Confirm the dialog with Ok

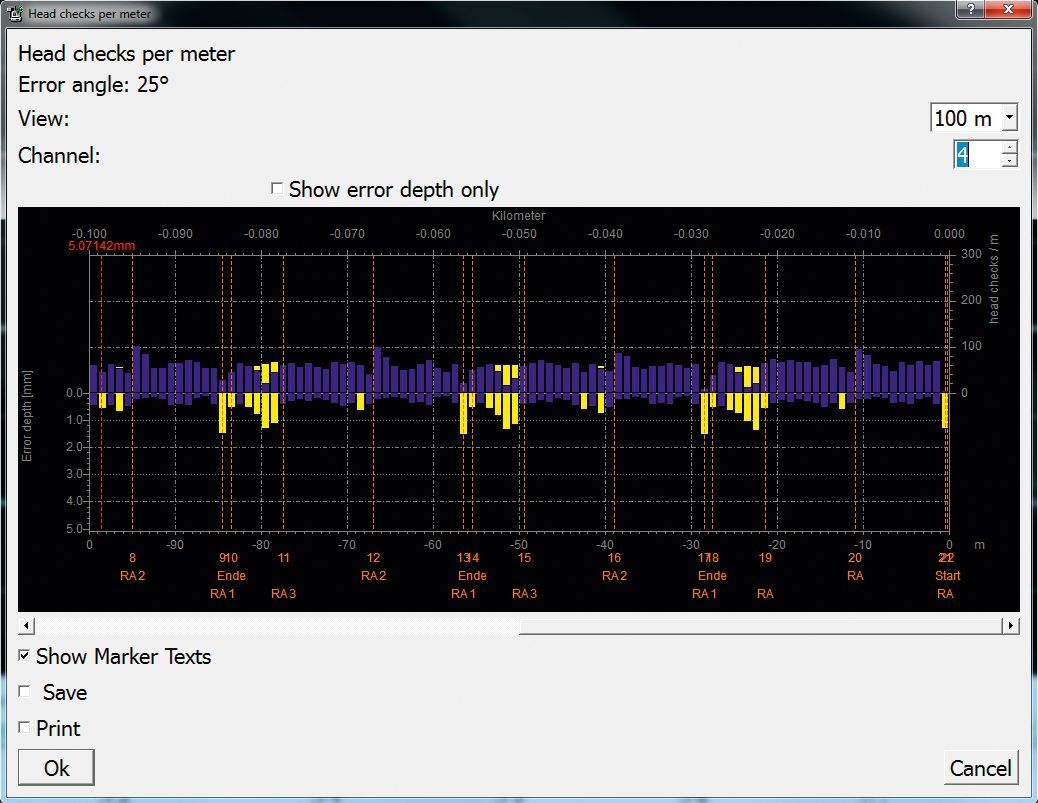click(55, 767)
